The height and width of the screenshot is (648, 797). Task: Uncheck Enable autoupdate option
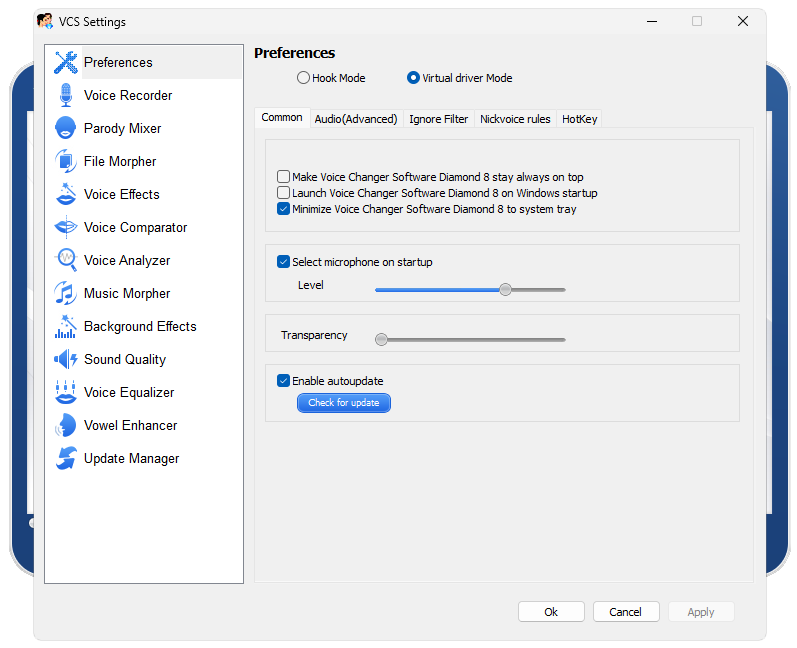(284, 381)
